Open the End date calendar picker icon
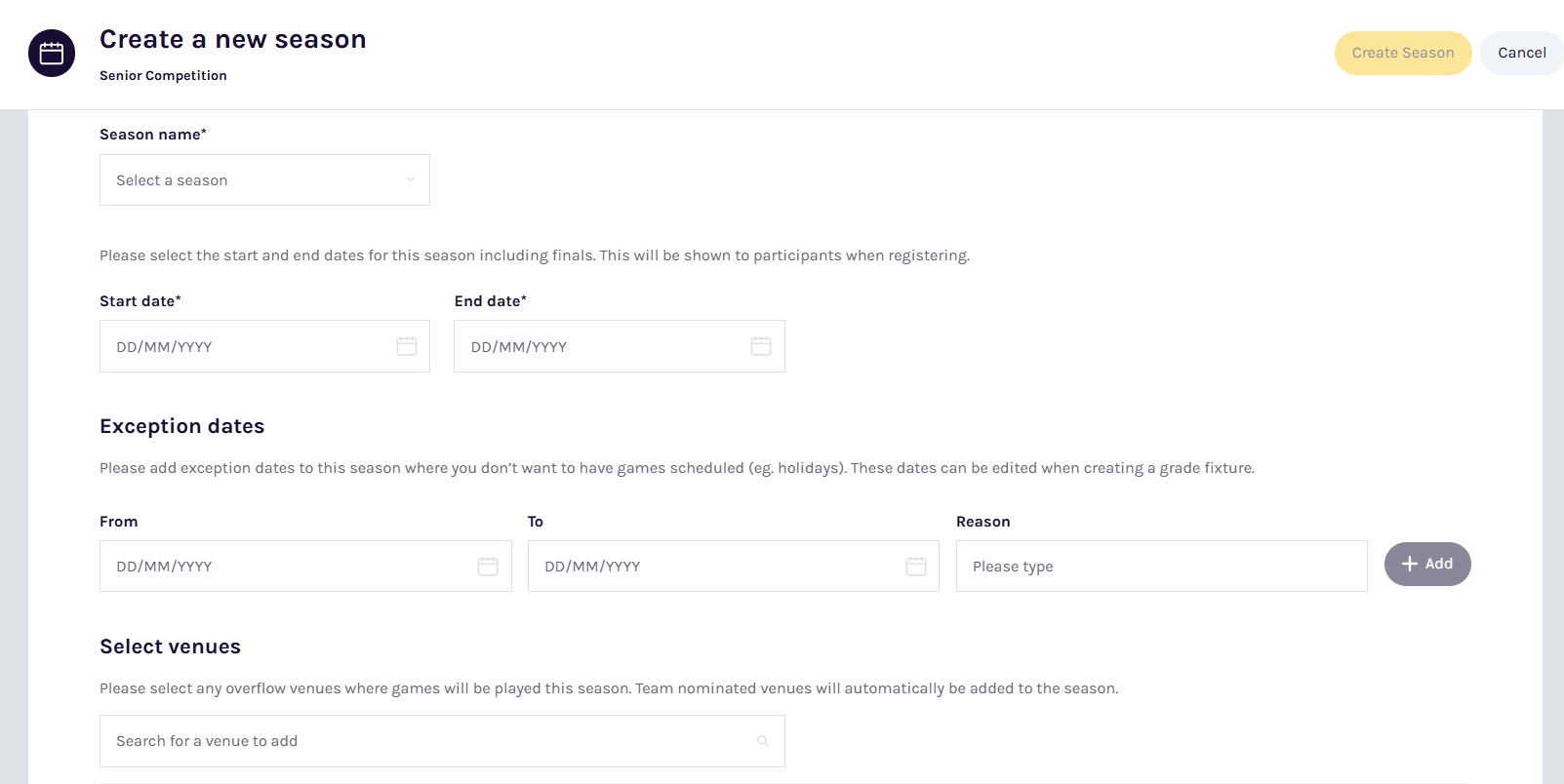The width and height of the screenshot is (1564, 784). tap(761, 346)
